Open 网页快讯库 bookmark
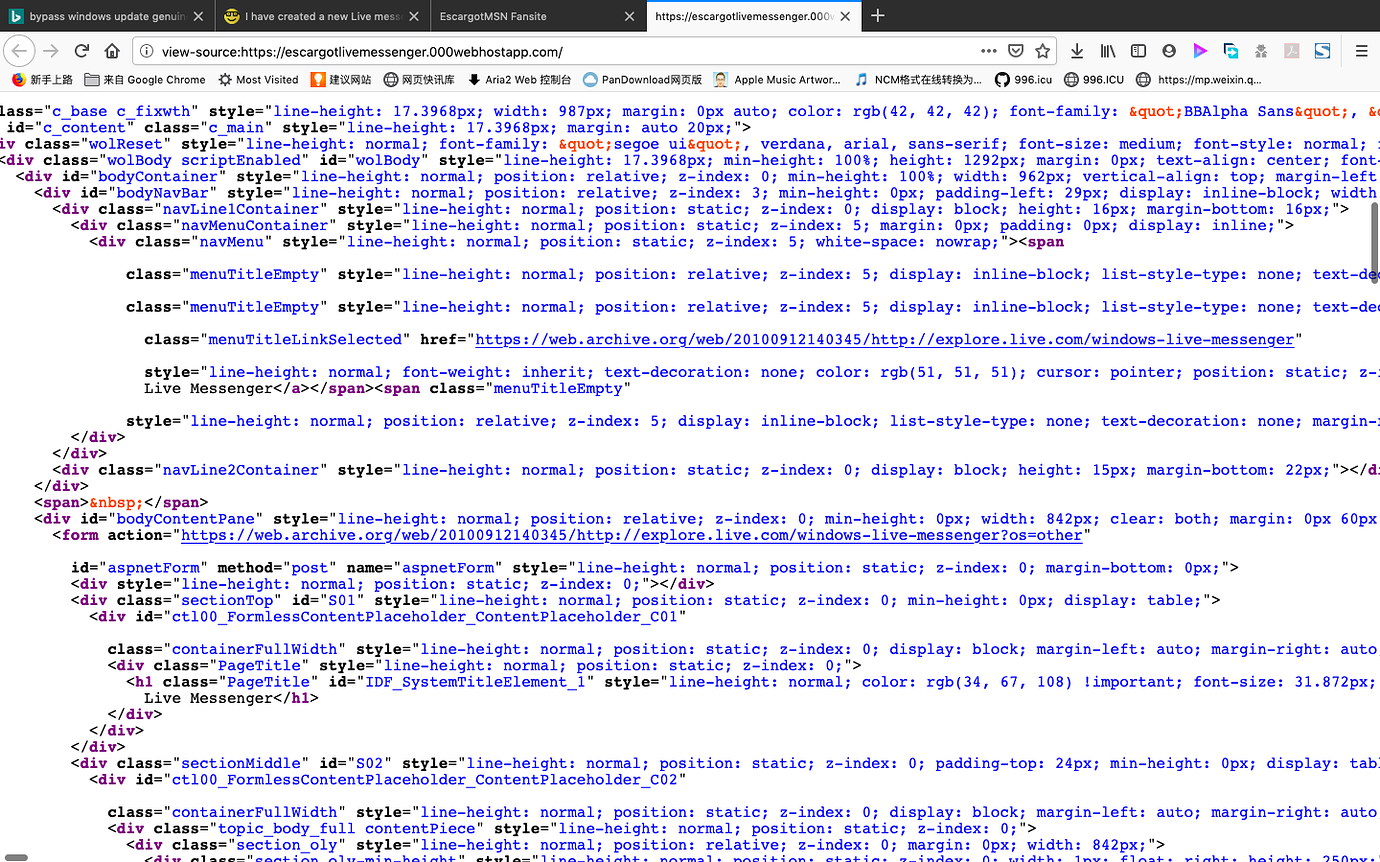 pyautogui.click(x=419, y=80)
